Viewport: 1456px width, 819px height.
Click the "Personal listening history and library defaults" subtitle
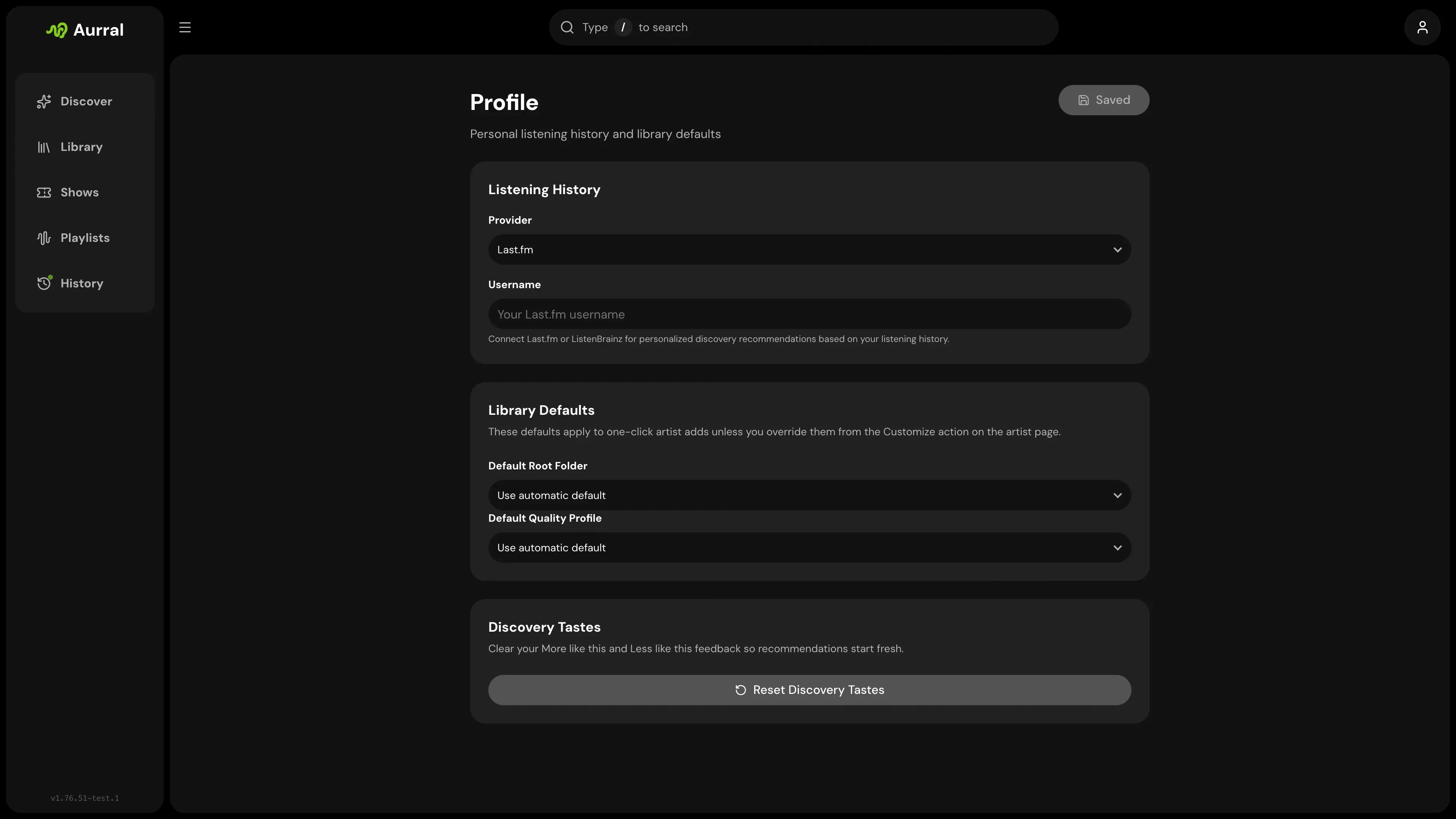tap(595, 134)
